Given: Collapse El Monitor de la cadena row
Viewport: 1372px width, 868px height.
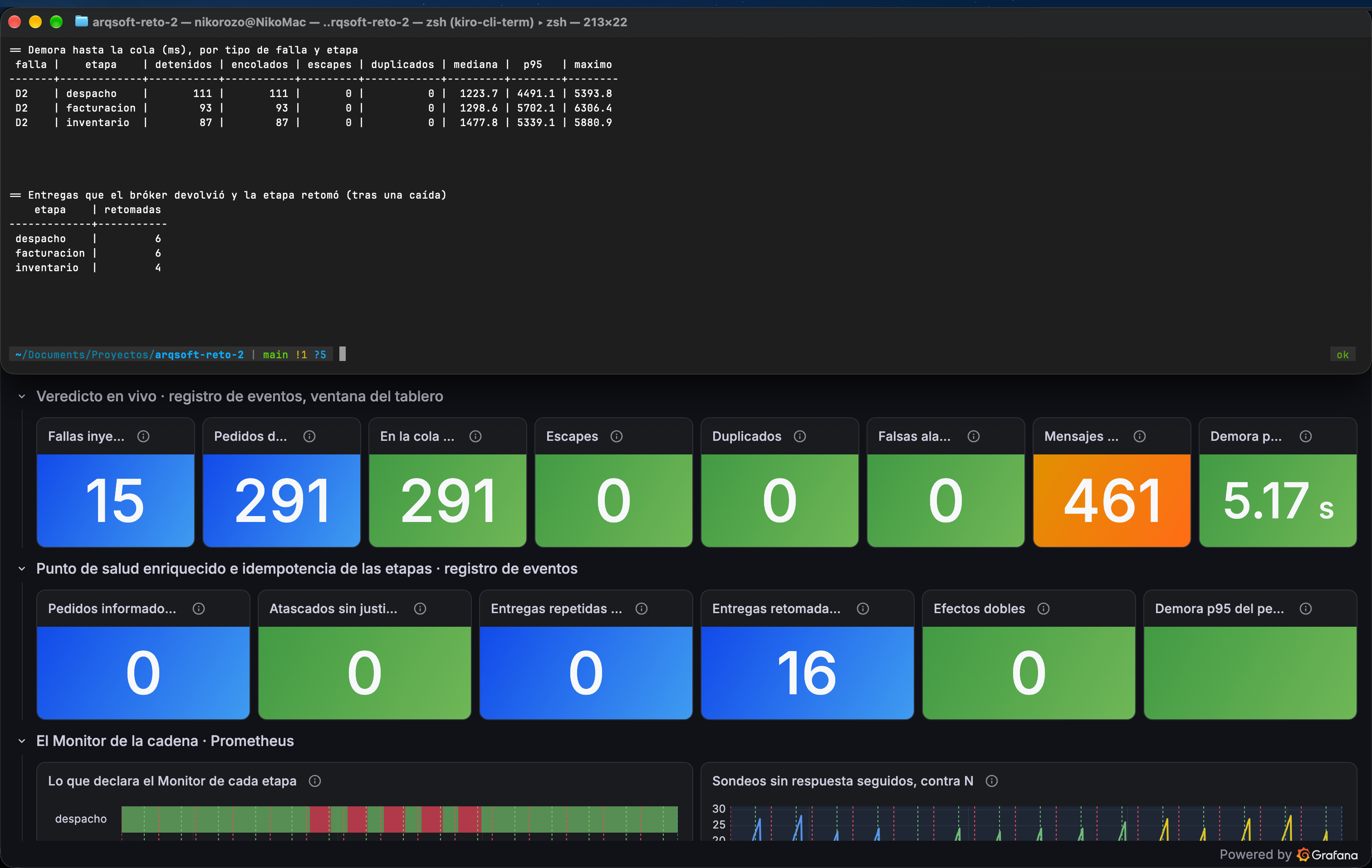Looking at the screenshot, I should pos(22,741).
